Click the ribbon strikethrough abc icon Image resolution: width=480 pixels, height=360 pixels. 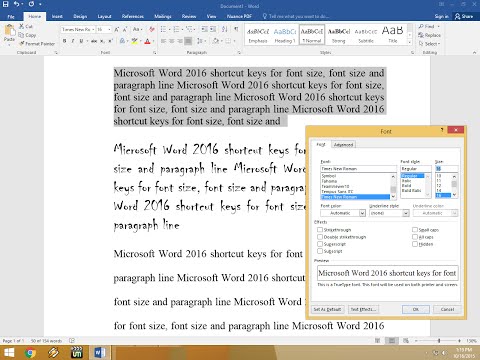coord(94,41)
